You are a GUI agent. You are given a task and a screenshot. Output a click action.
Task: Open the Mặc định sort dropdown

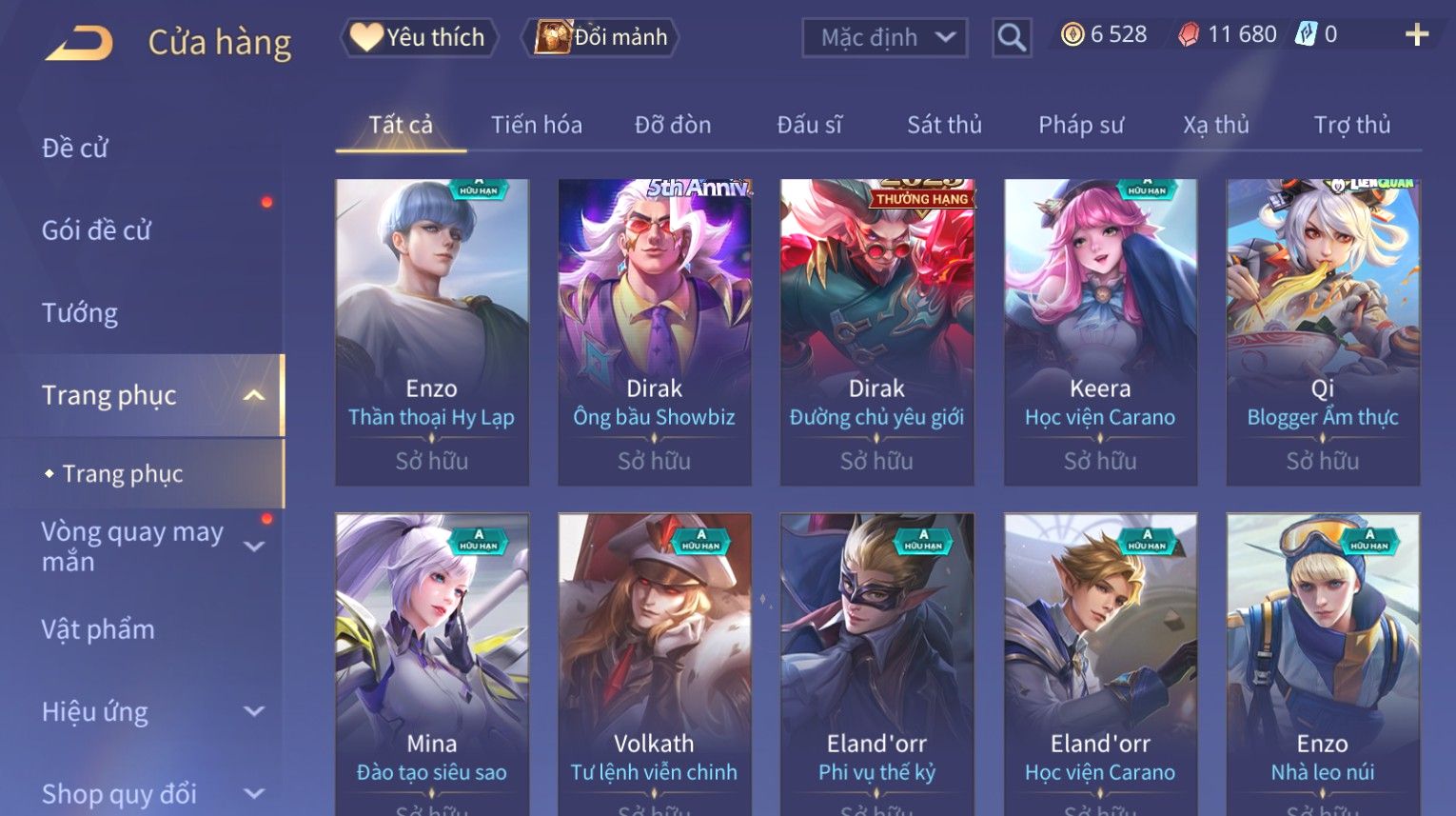pyautogui.click(x=885, y=38)
